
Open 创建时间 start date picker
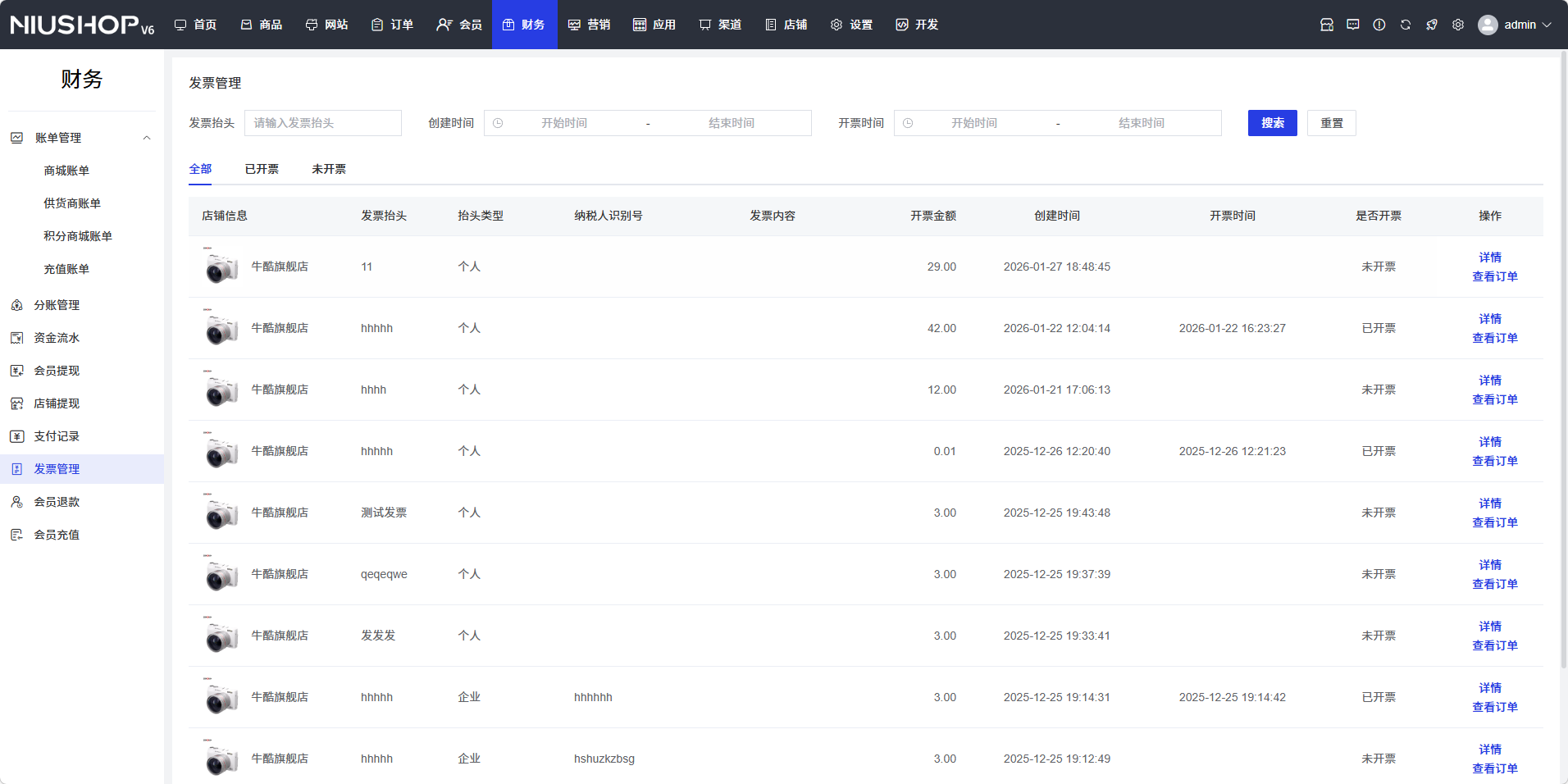tap(563, 123)
